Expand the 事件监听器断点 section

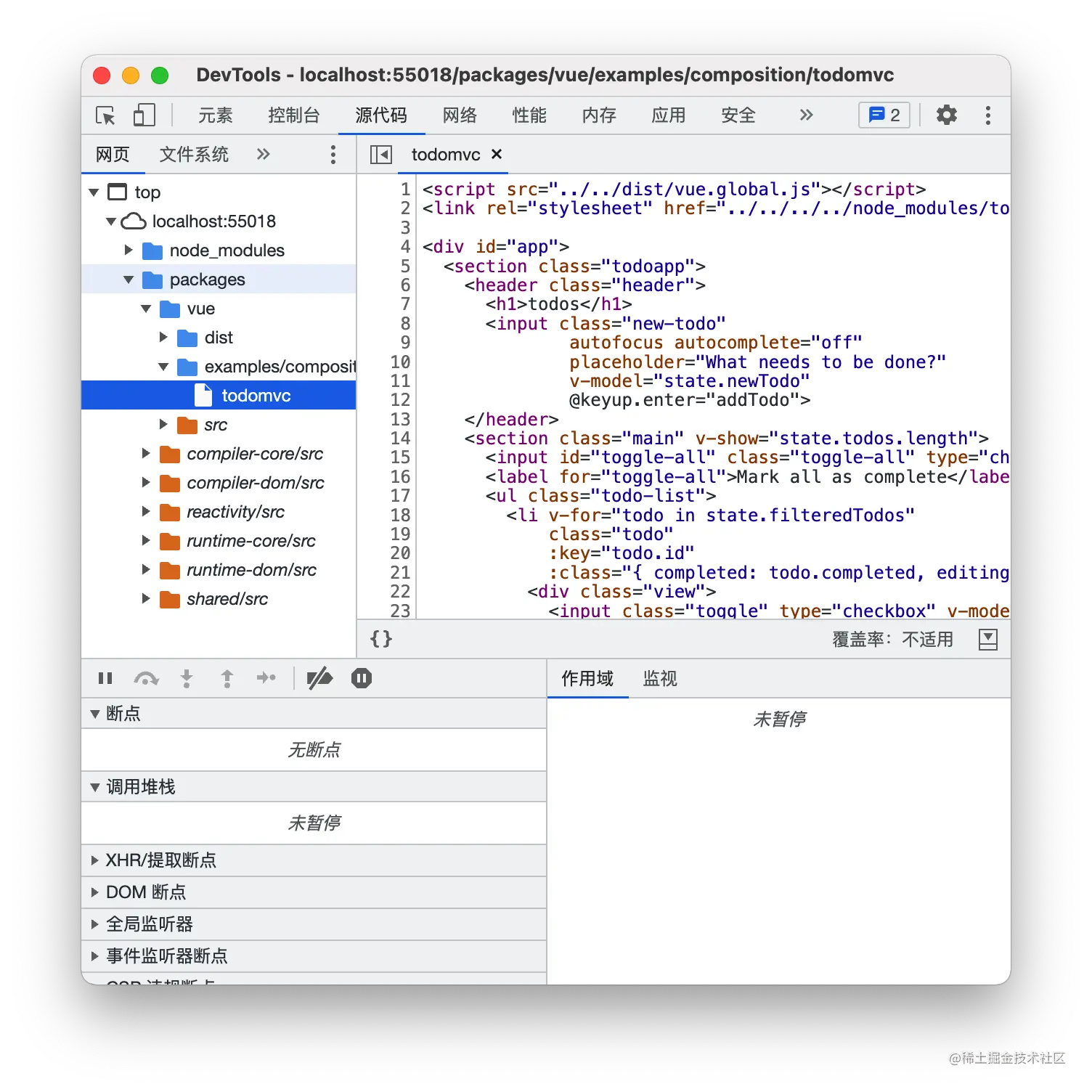314,956
